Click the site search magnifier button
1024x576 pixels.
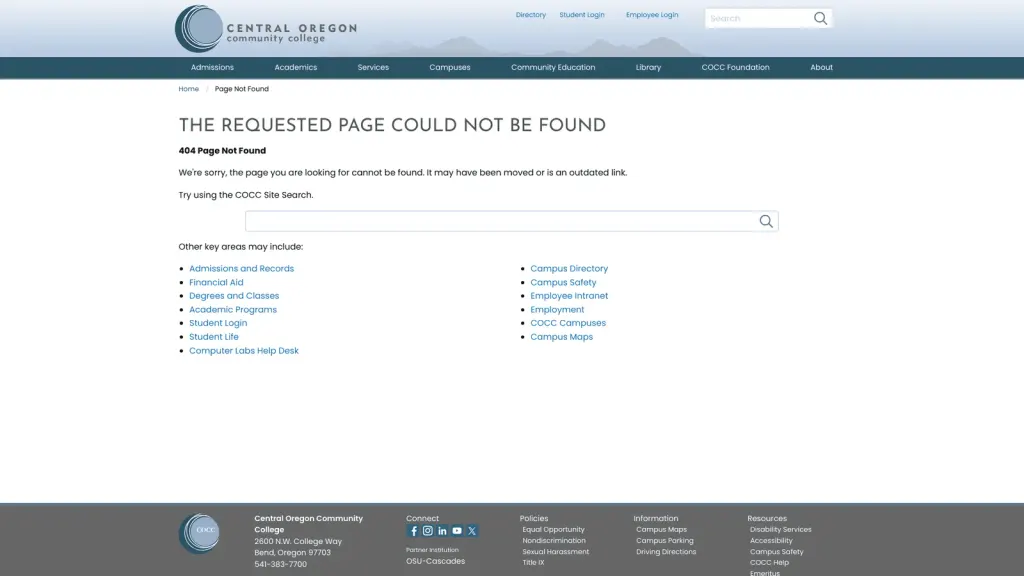766,221
